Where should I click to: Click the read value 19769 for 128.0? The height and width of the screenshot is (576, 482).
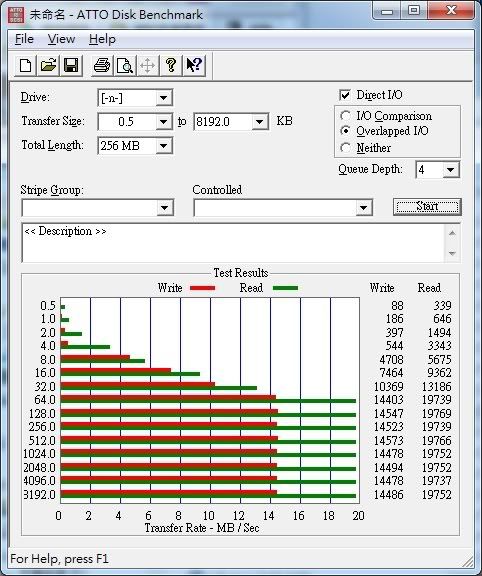coord(436,414)
